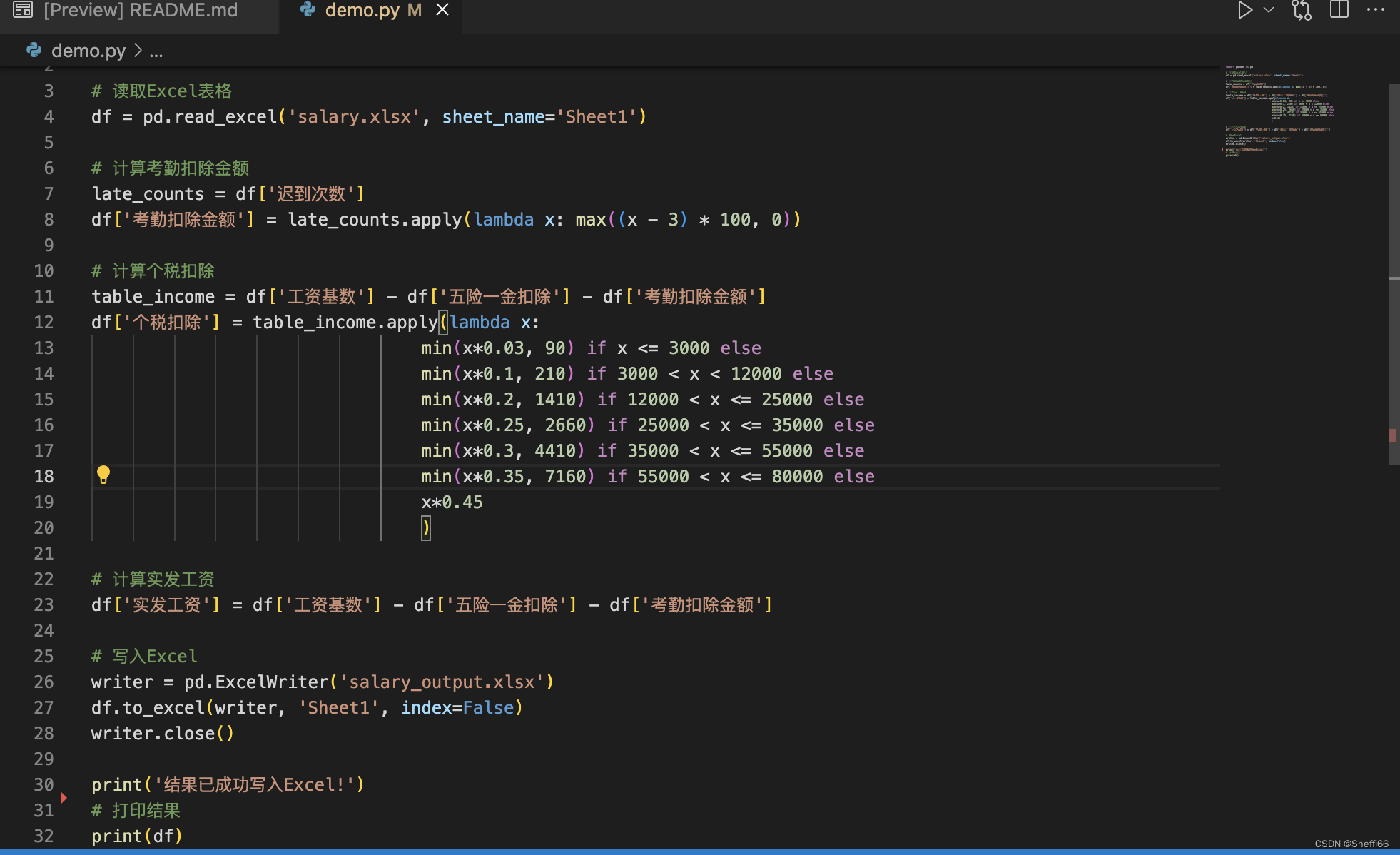Screen dimensions: 1400x855
Task: Open changes compare icon in editor toolbar
Action: click(x=1302, y=10)
